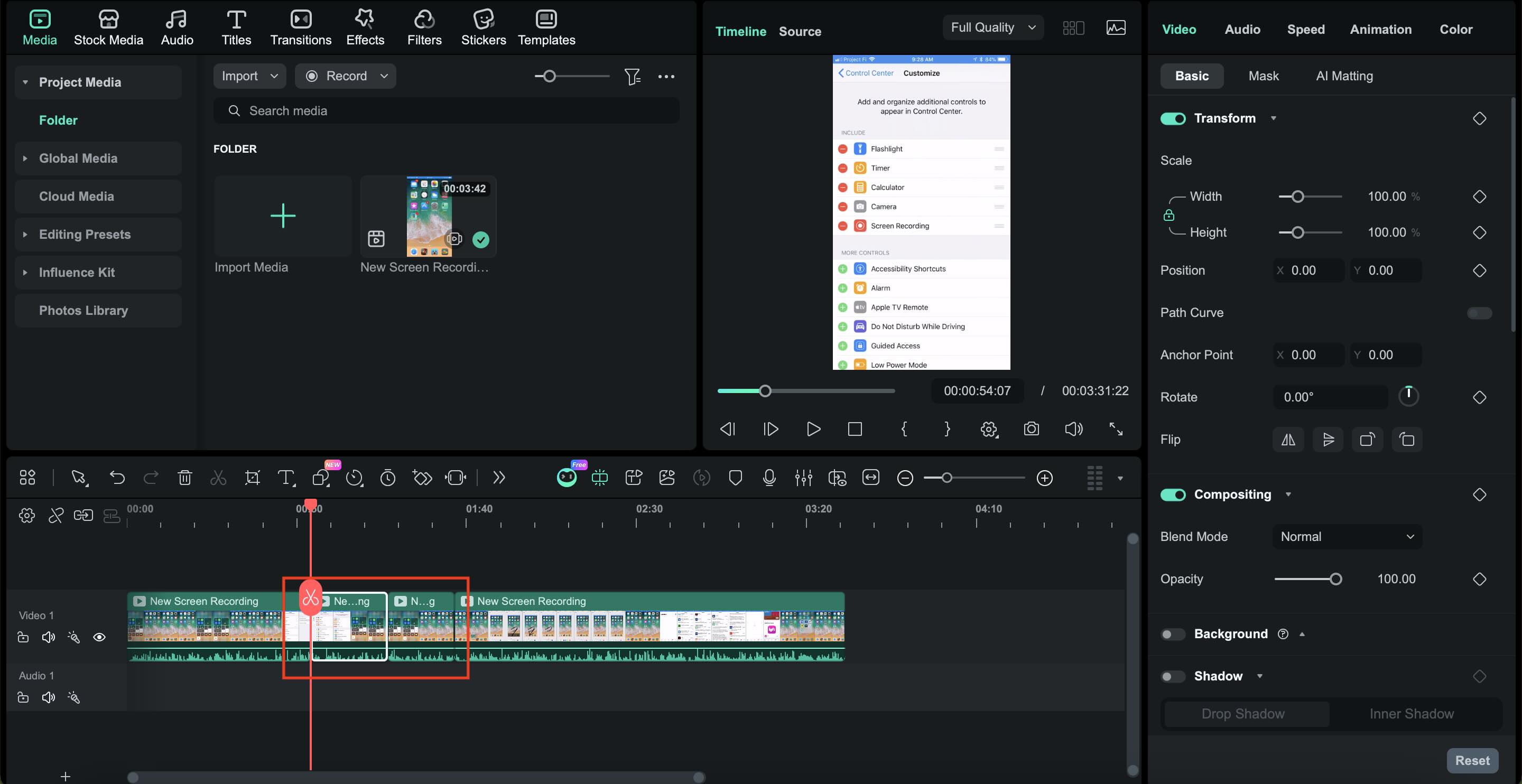Switch to the Mask tab
This screenshot has height=784, width=1522.
[1263, 76]
